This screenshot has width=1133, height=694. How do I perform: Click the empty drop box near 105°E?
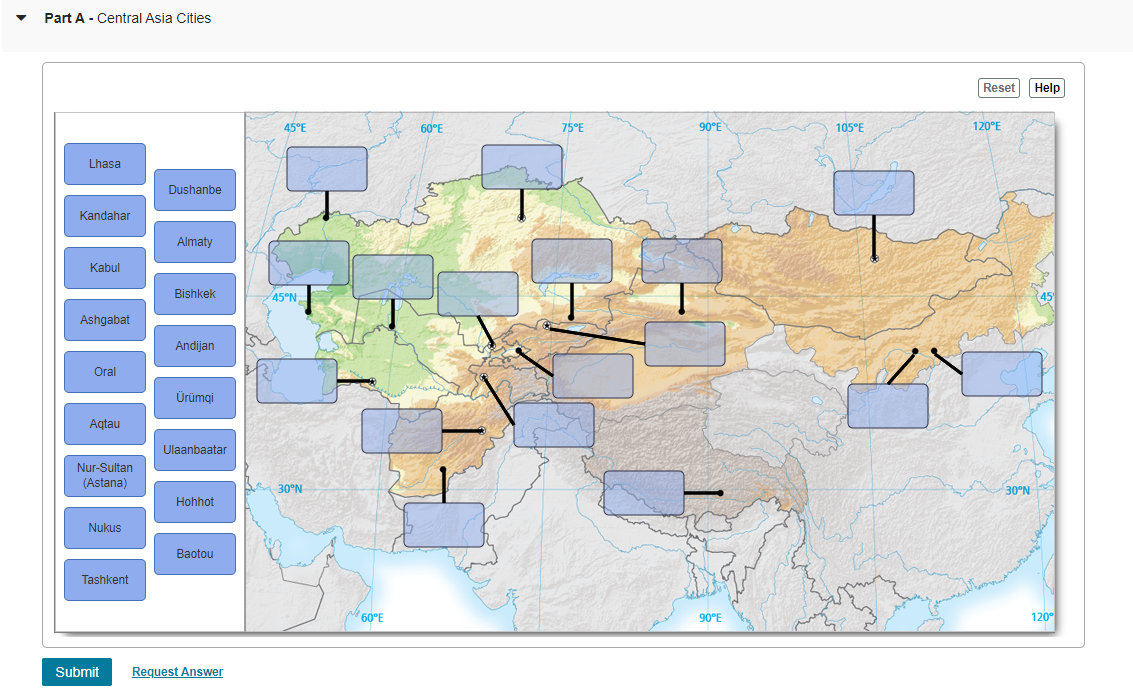[874, 193]
